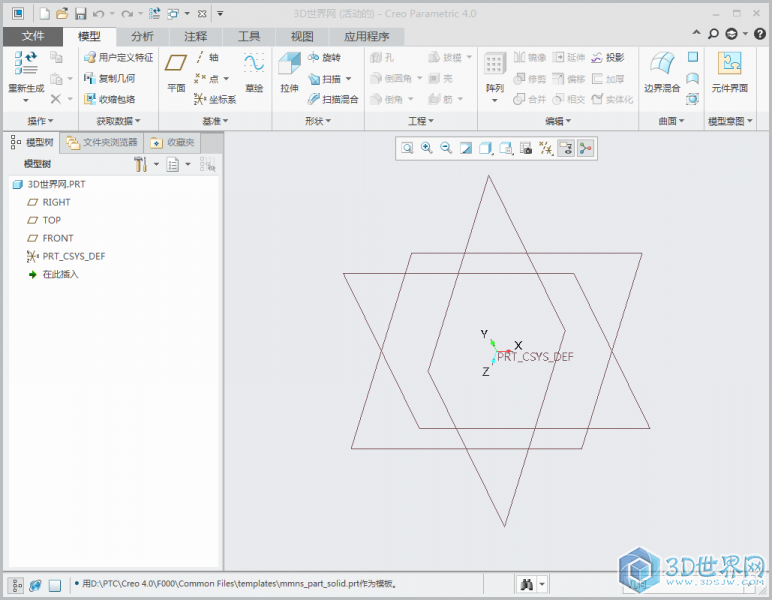Collapse the ribbon with the up arrow

click(x=696, y=32)
